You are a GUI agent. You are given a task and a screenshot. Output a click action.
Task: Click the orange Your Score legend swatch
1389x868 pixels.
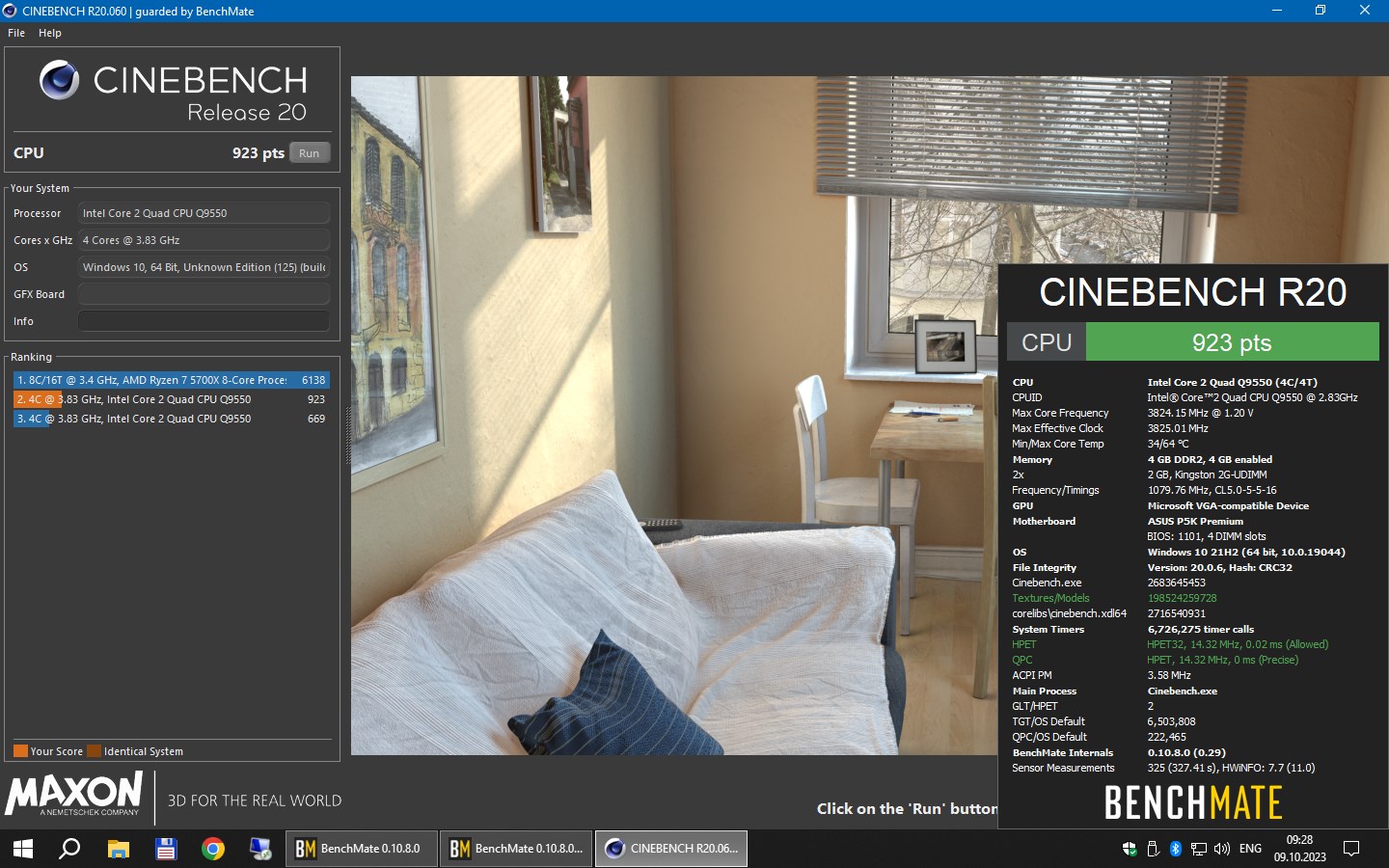click(20, 751)
